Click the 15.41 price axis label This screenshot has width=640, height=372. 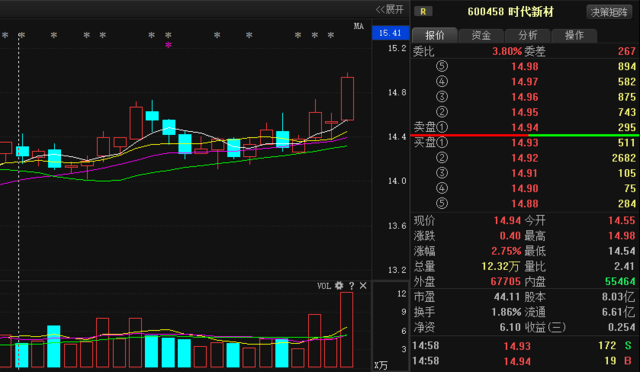point(390,33)
